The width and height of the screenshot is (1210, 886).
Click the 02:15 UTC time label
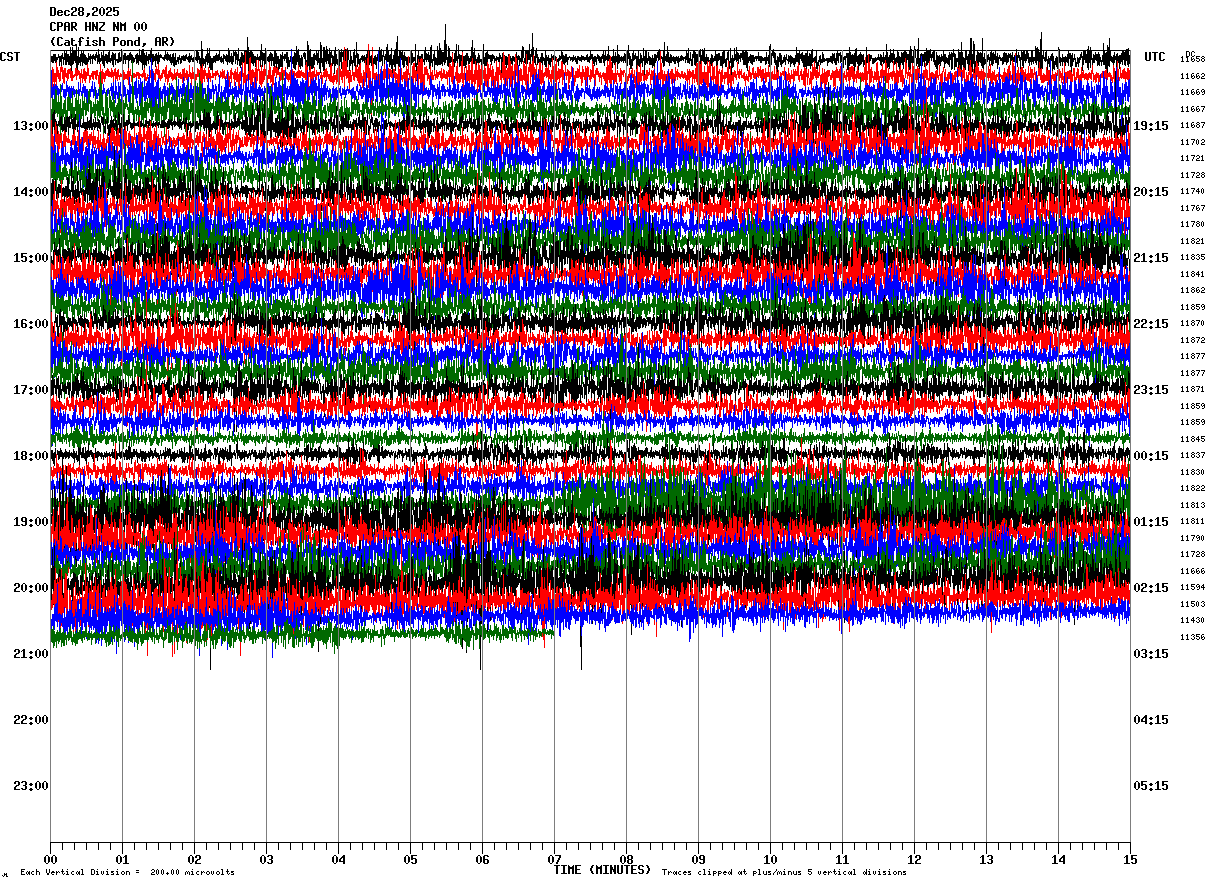coord(1151,588)
